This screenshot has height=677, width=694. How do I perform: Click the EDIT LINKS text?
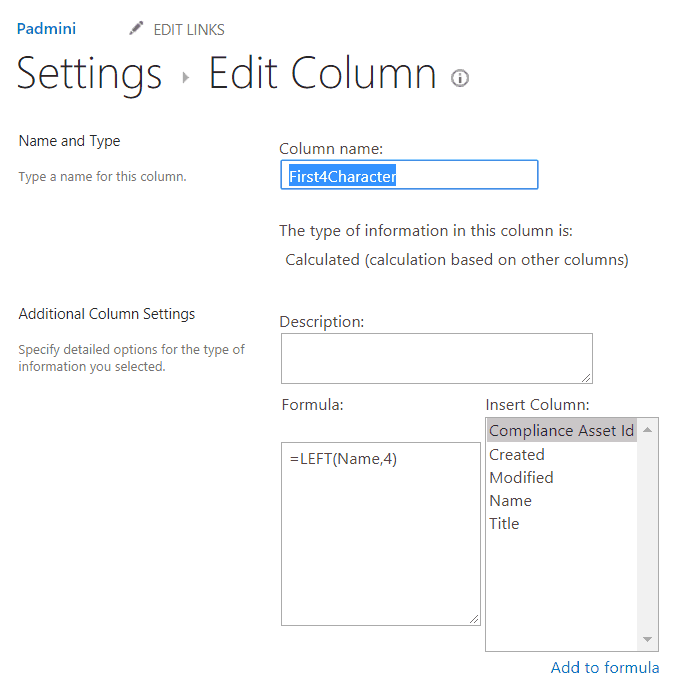[189, 30]
